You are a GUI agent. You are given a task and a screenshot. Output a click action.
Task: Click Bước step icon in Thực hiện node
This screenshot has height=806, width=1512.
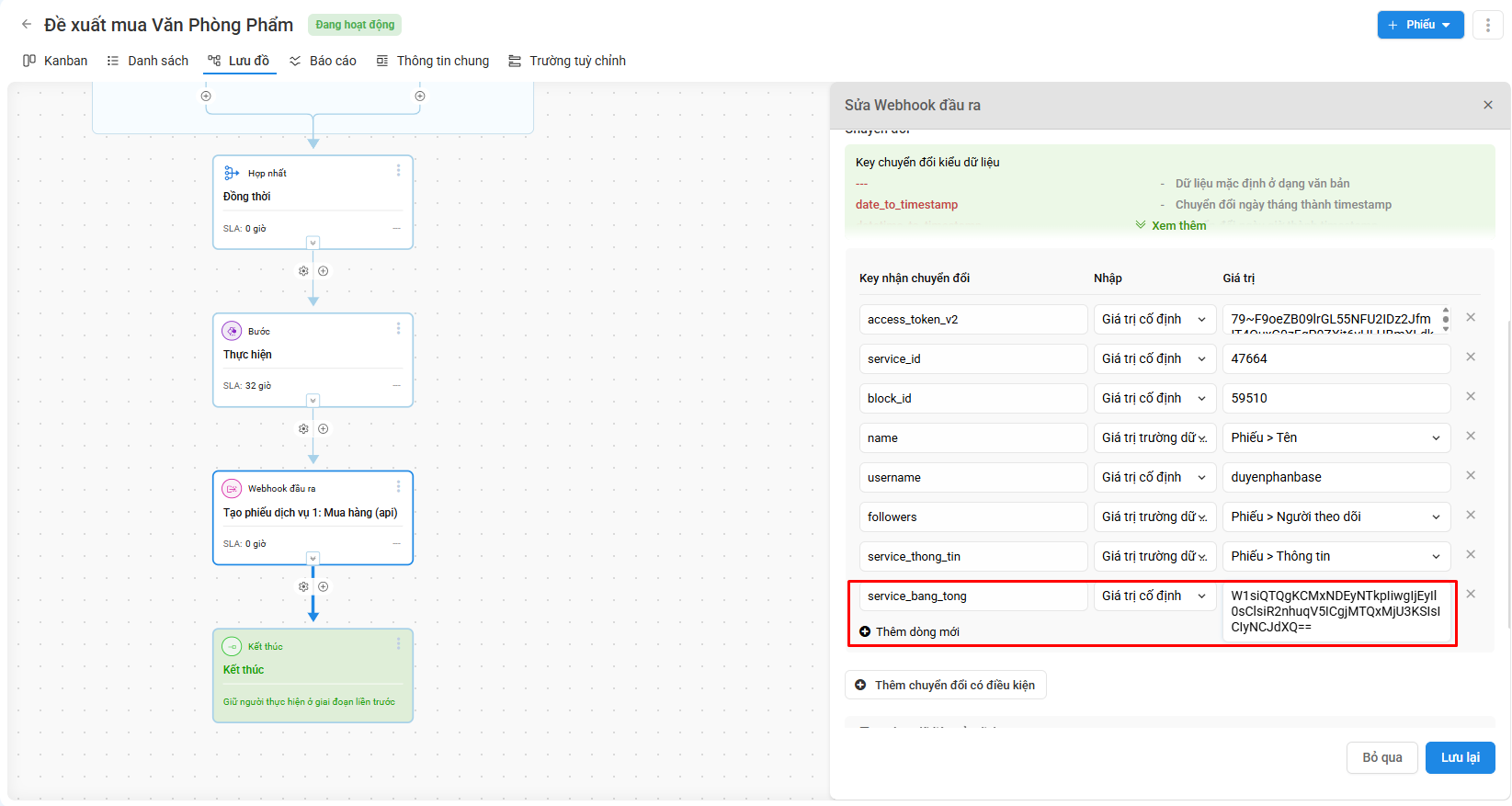click(232, 331)
